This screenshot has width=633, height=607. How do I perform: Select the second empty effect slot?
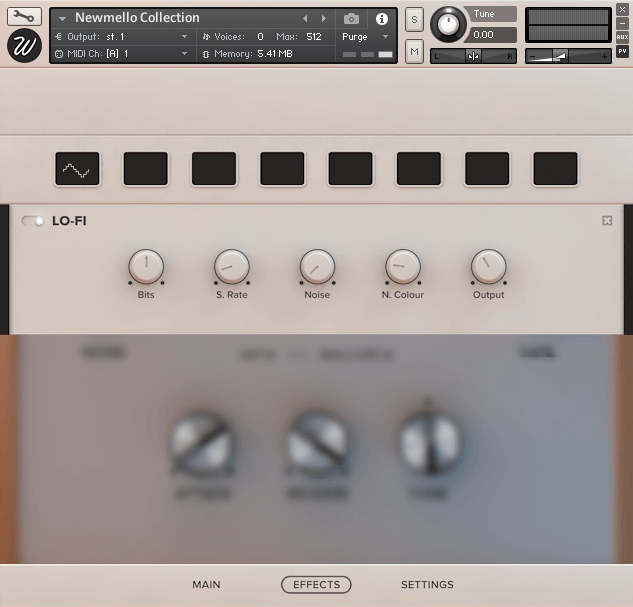click(145, 169)
